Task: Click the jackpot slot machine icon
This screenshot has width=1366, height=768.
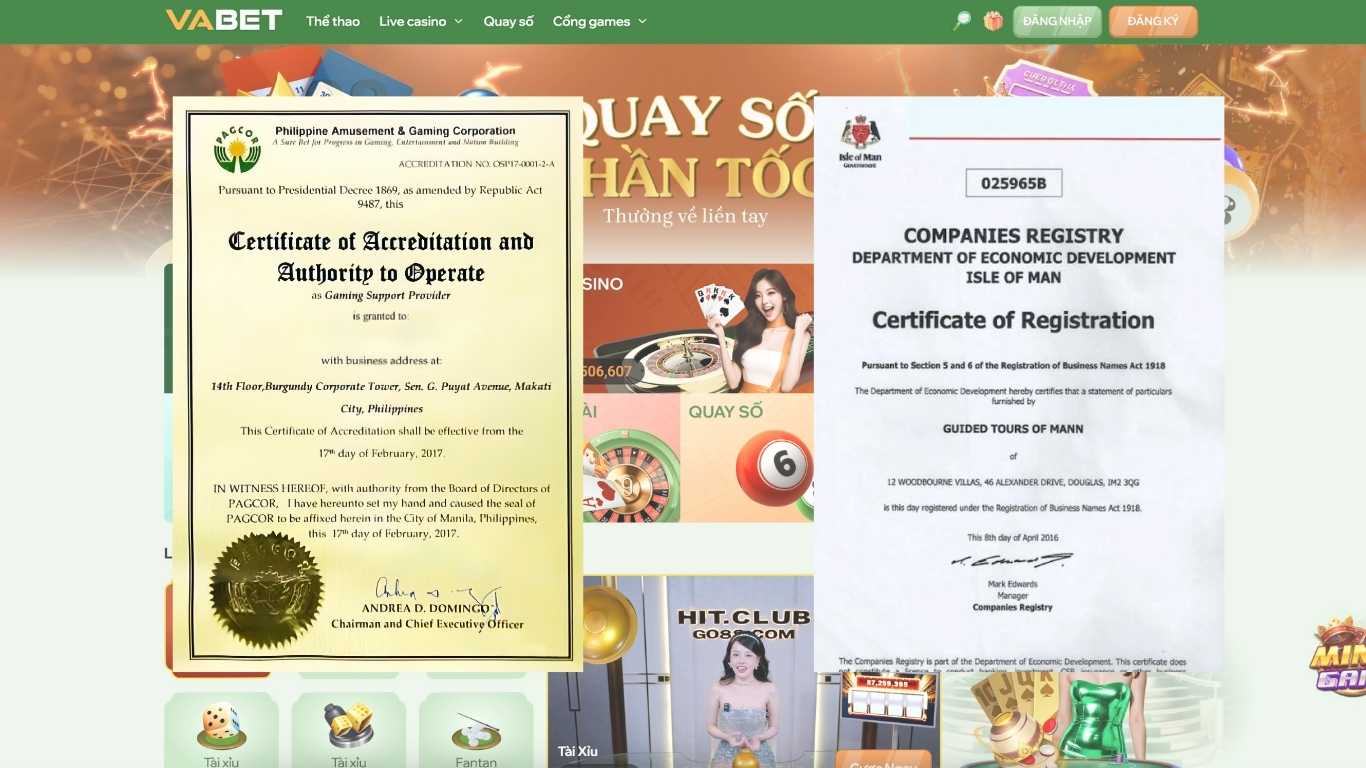Action: 890,702
